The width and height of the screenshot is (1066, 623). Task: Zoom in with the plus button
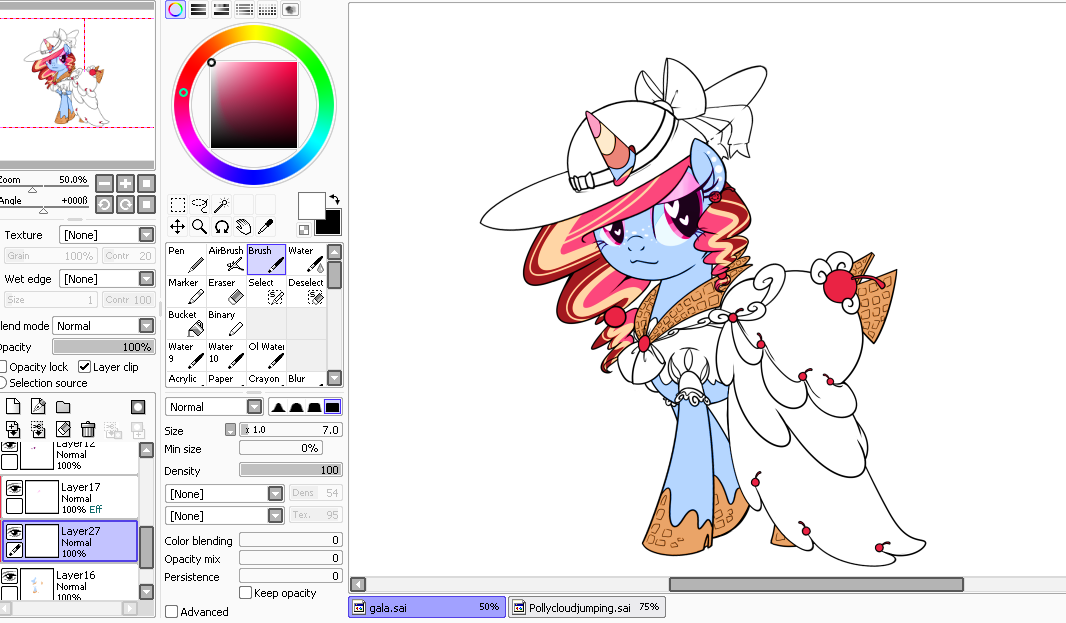click(125, 183)
